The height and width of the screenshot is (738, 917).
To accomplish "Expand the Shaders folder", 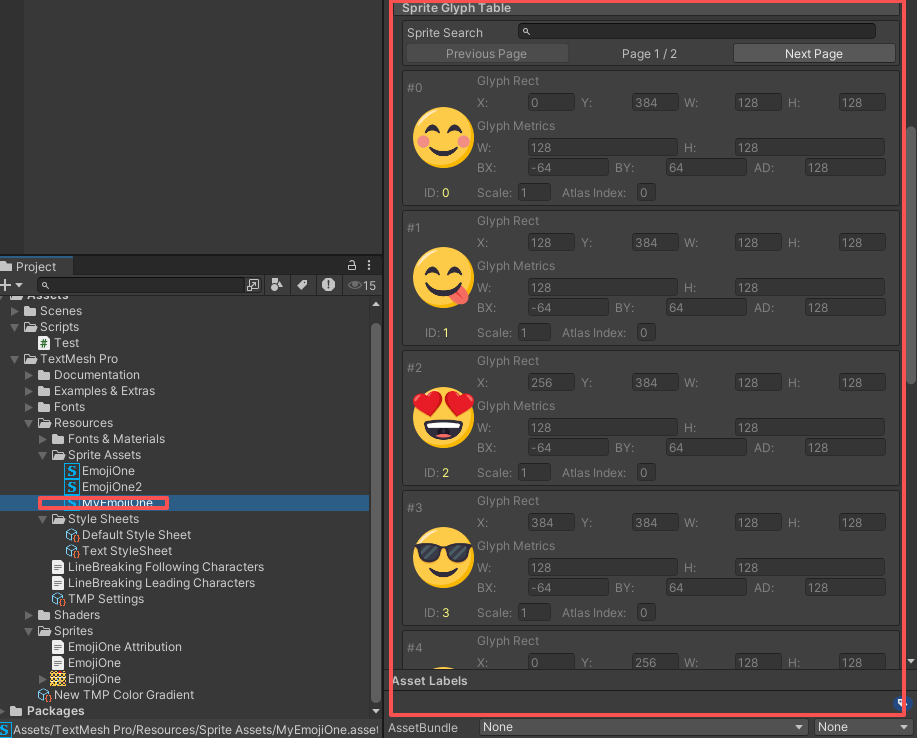I will (29, 615).
